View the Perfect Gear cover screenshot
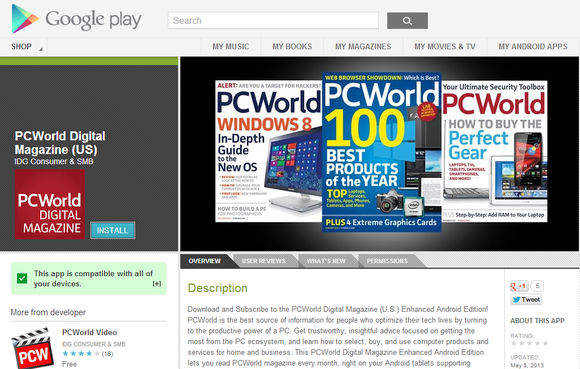This screenshot has height=369, width=580. [x=495, y=152]
